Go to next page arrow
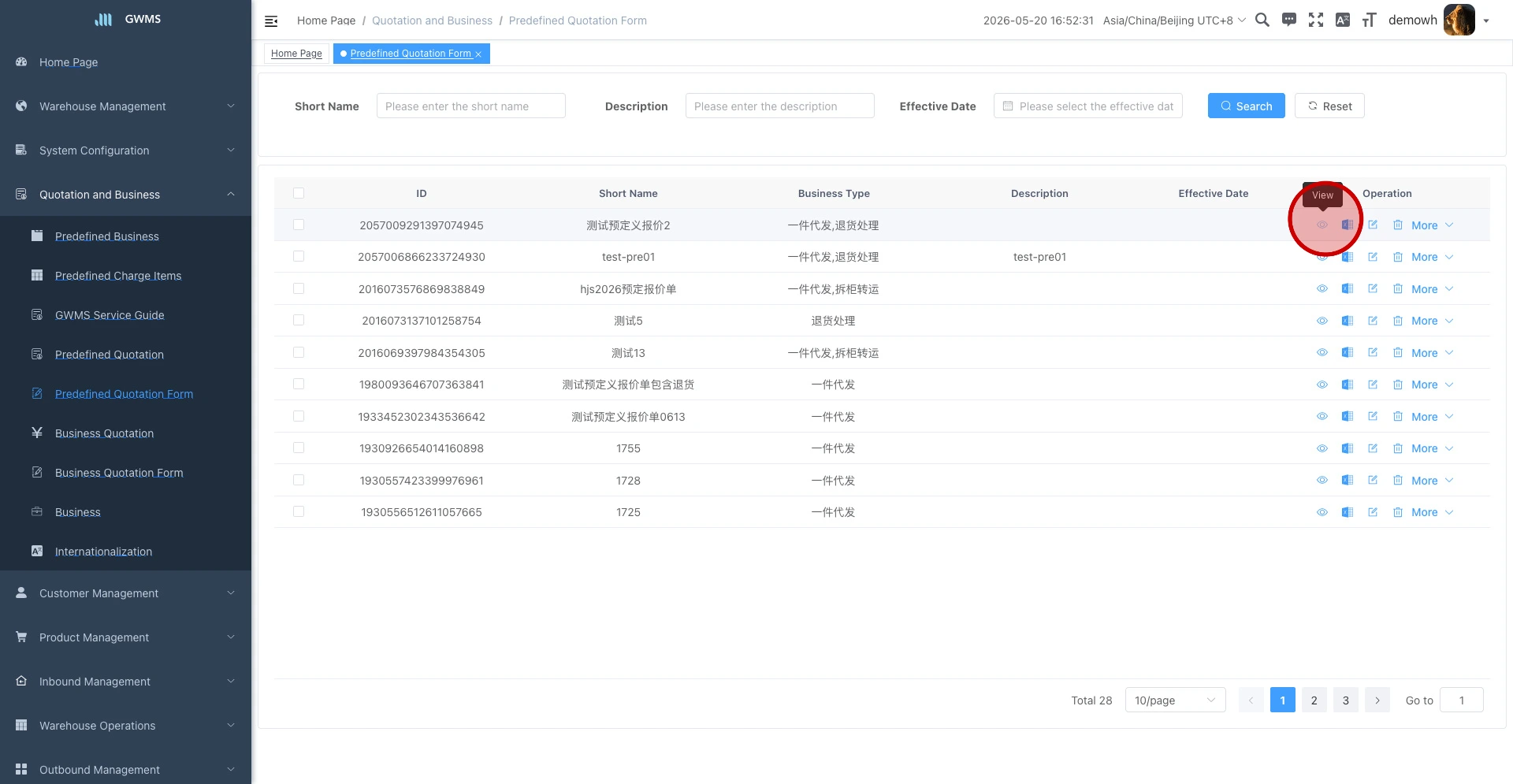Viewport: 1513px width, 784px height. pos(1377,700)
